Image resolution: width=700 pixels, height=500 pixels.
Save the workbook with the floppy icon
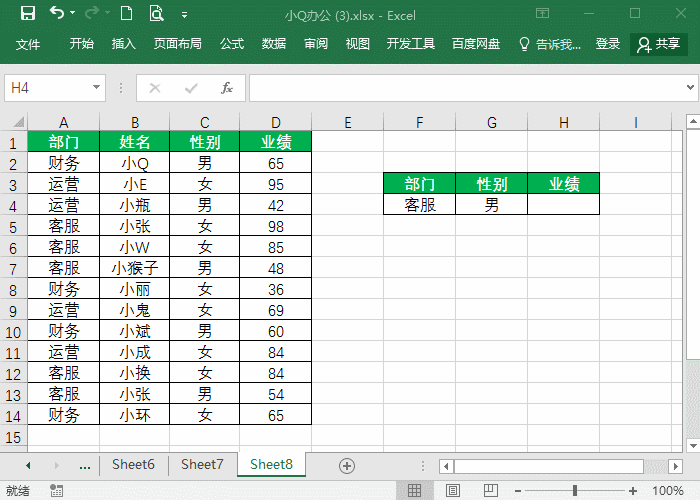(x=28, y=13)
